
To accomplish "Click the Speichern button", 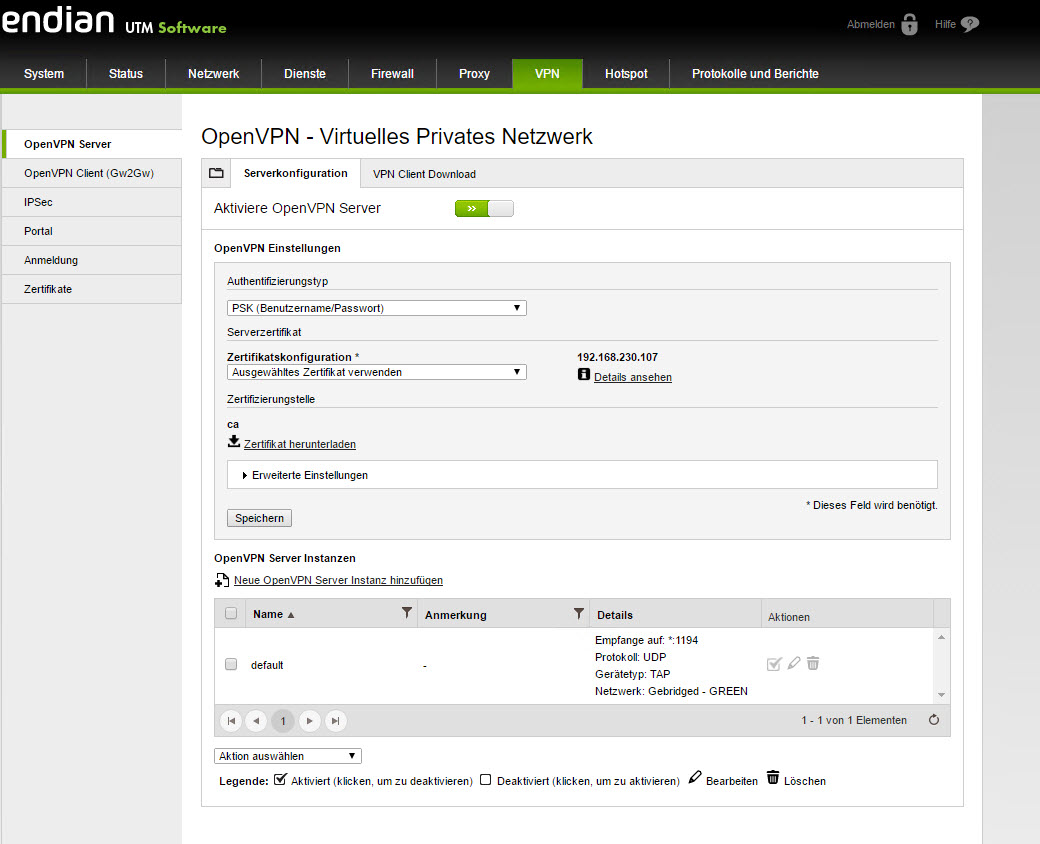I will [259, 518].
